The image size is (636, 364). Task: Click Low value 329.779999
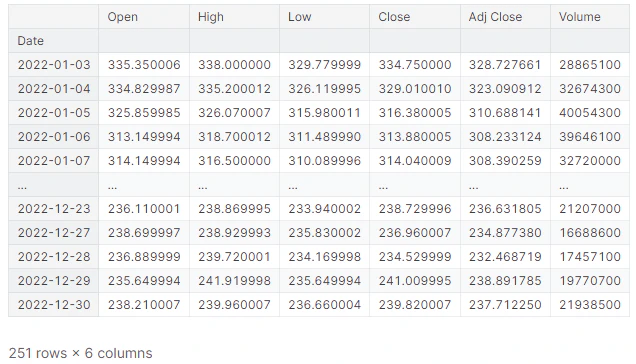(324, 65)
